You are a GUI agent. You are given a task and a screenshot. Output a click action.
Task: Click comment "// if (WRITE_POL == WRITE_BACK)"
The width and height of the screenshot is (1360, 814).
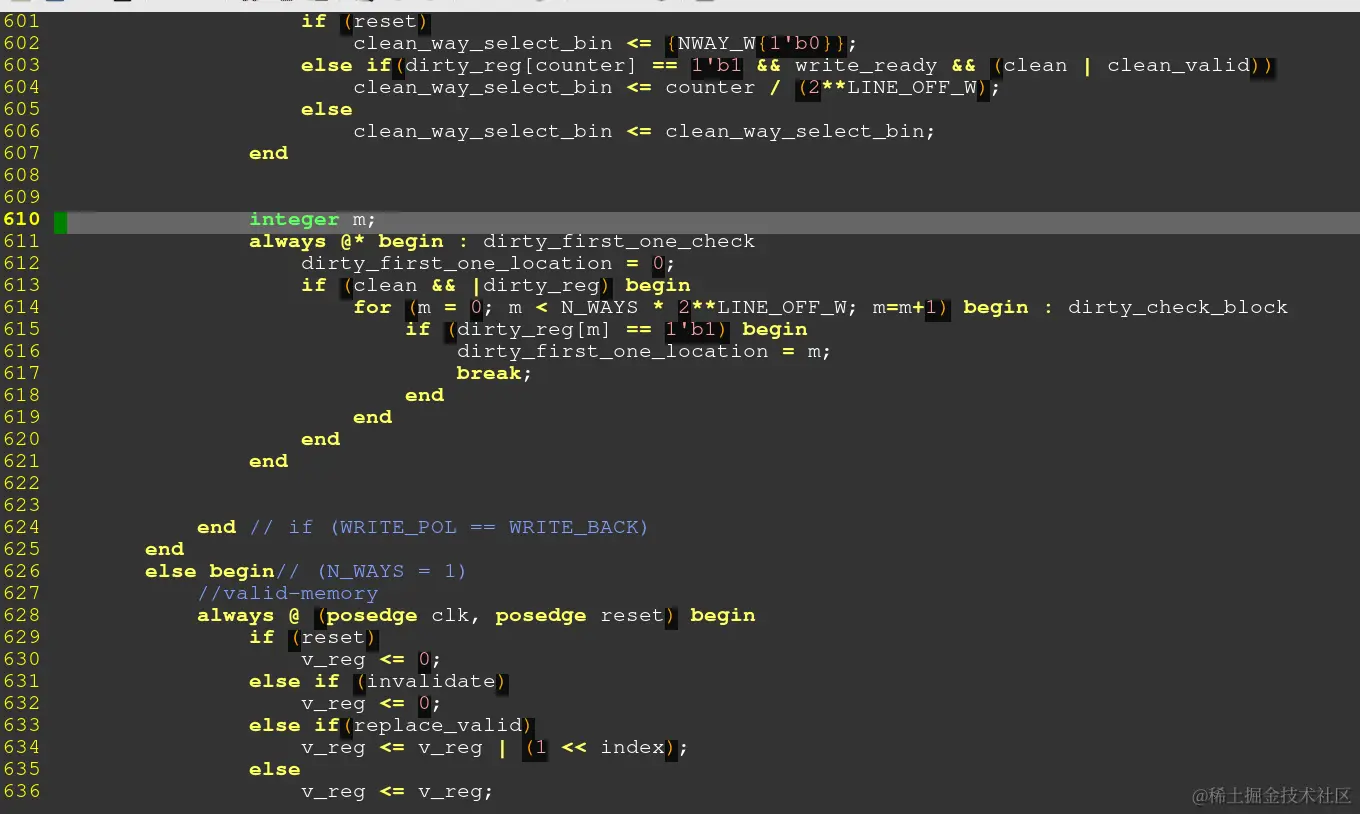(450, 528)
